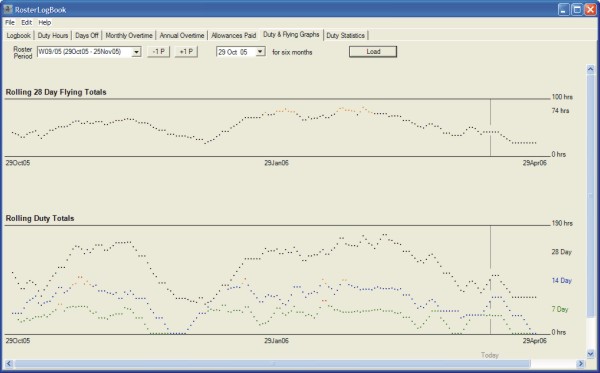
Task: Click the horizontal scrollbar thumb
Action: click(272, 363)
